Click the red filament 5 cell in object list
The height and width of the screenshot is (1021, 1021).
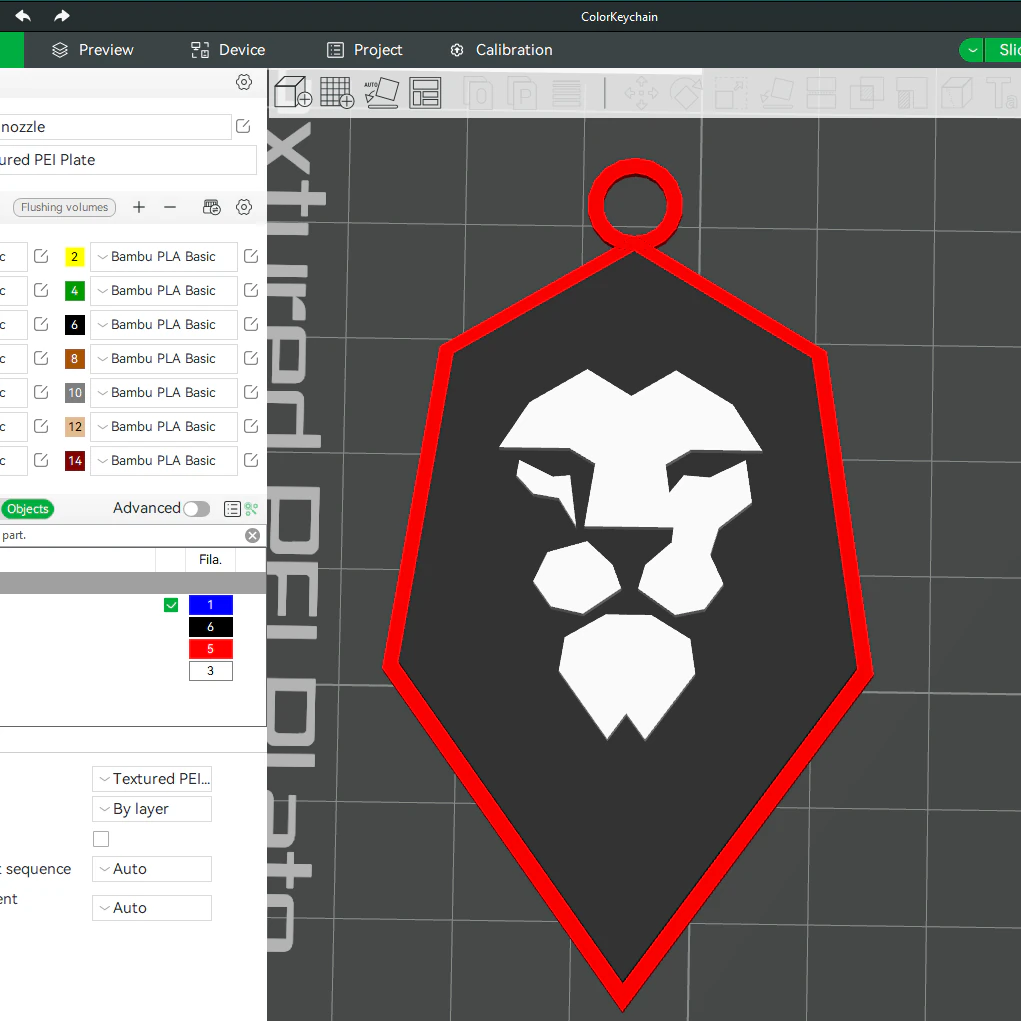click(x=210, y=649)
